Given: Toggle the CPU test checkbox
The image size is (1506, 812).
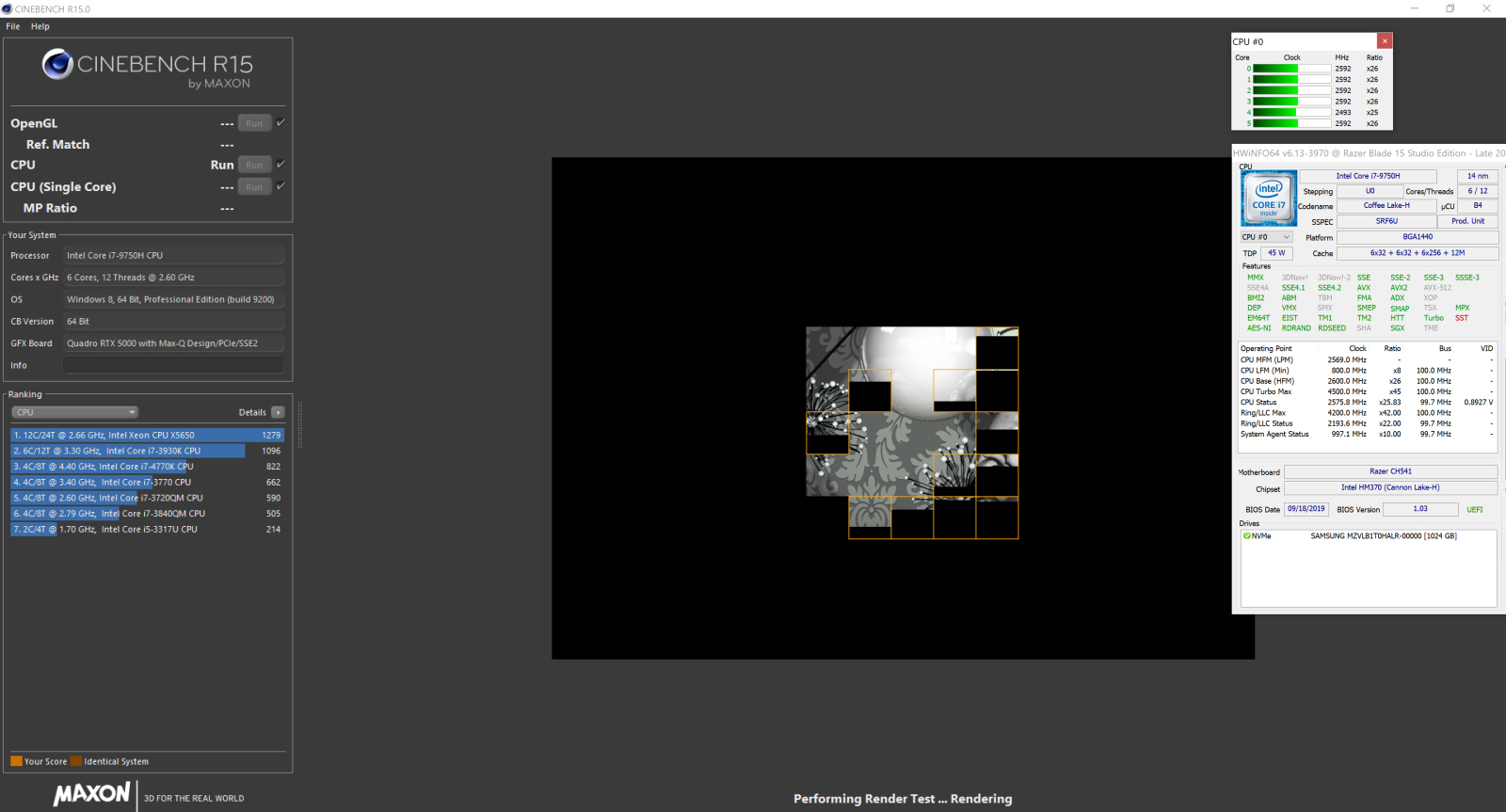Looking at the screenshot, I should 280,164.
